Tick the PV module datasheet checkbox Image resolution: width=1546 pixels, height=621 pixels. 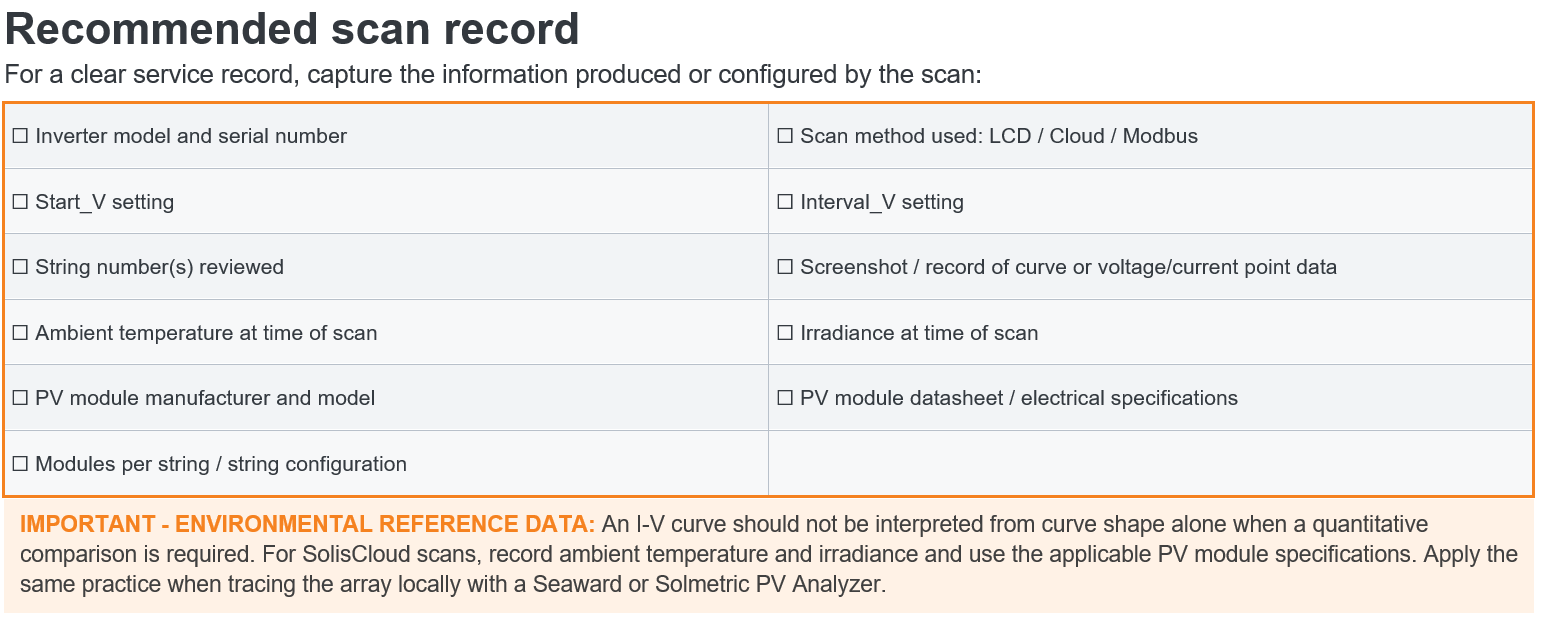pyautogui.click(x=785, y=398)
